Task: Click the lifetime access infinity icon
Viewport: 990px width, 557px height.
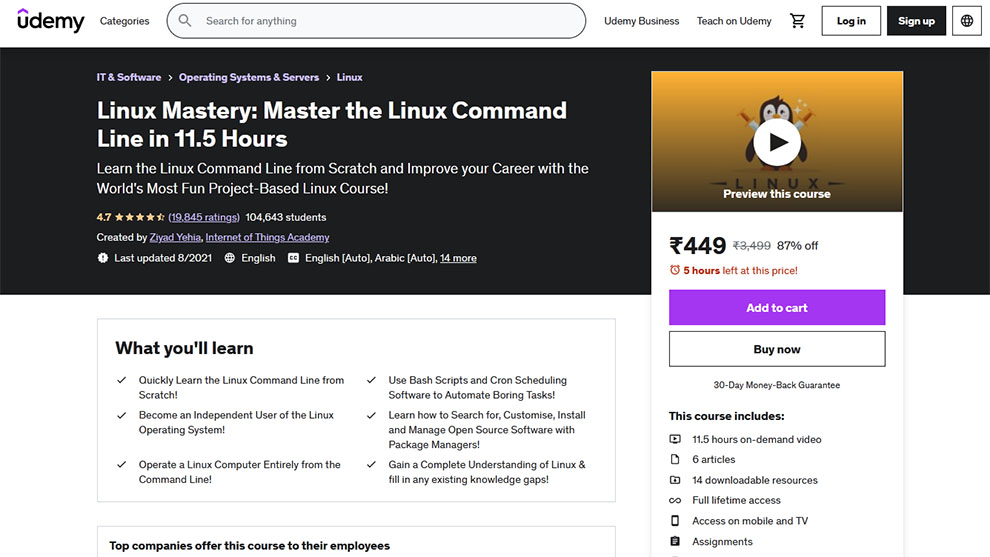Action: click(x=675, y=500)
